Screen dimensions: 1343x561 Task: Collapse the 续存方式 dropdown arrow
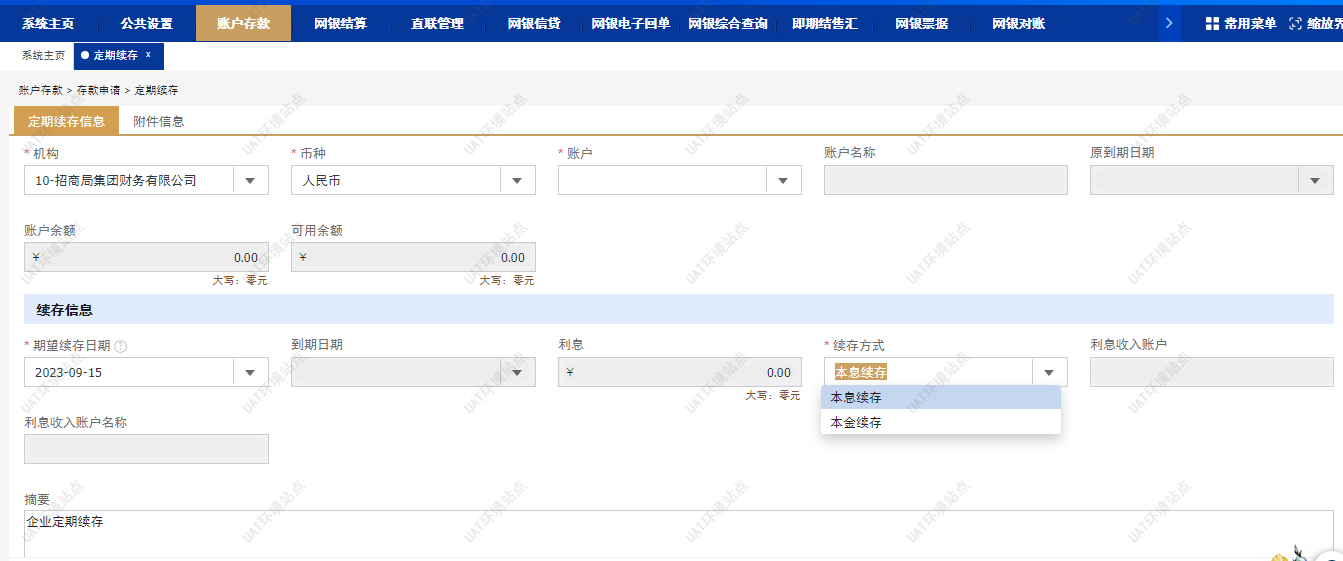click(1049, 373)
